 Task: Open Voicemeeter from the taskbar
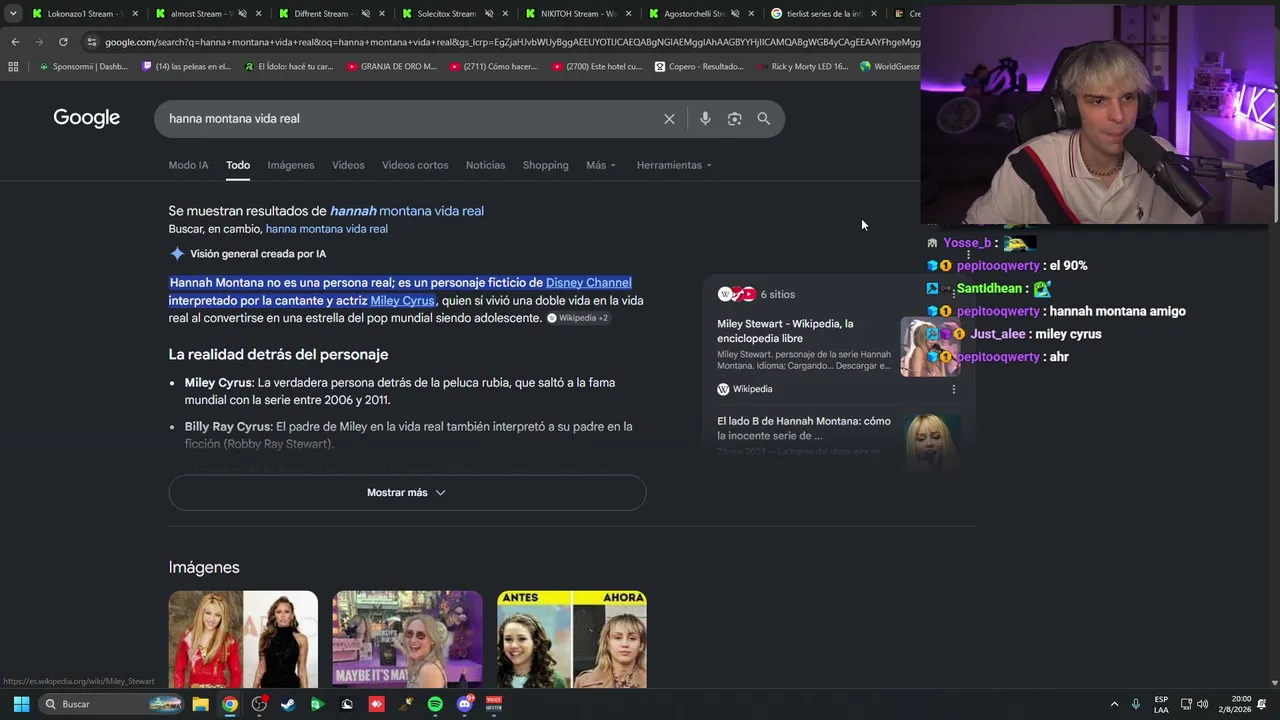coord(494,704)
